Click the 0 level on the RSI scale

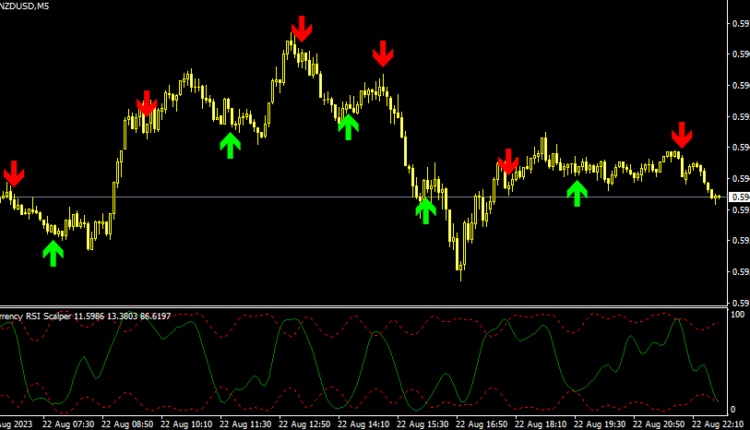[735, 408]
